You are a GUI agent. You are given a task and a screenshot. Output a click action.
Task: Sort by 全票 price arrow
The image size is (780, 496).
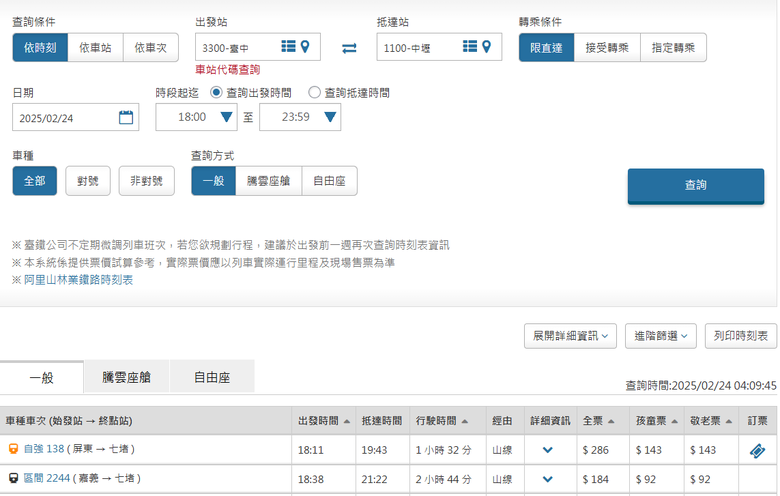[x=611, y=421]
